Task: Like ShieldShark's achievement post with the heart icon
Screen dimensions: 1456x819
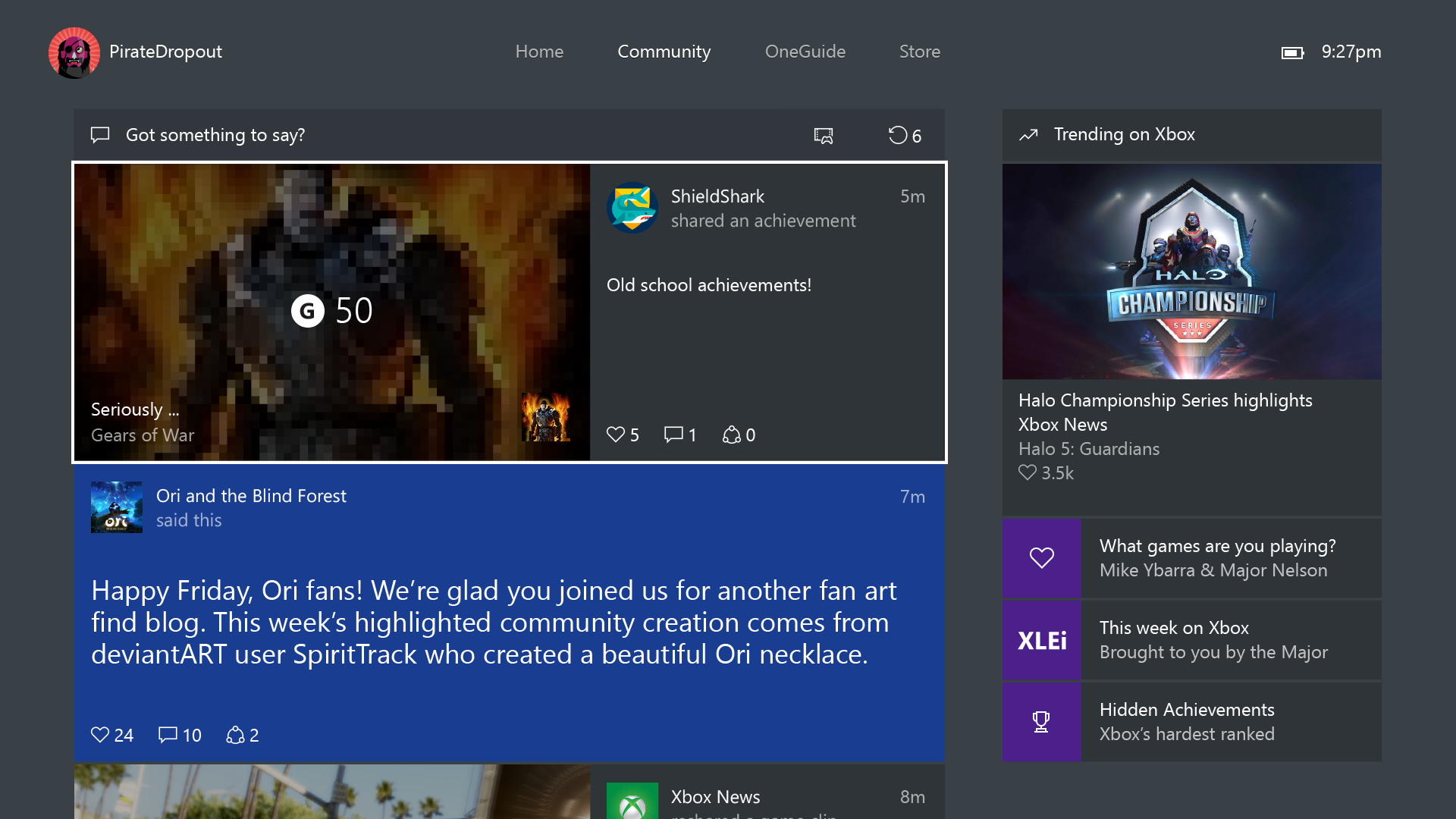Action: 616,435
